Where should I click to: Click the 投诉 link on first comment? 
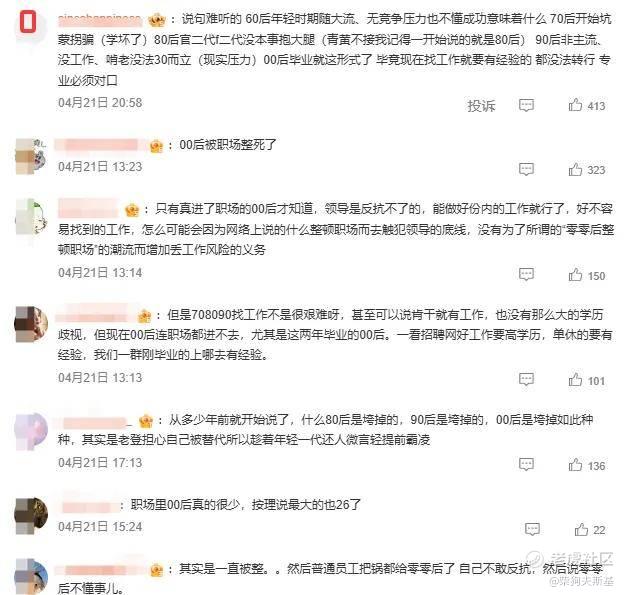(481, 106)
